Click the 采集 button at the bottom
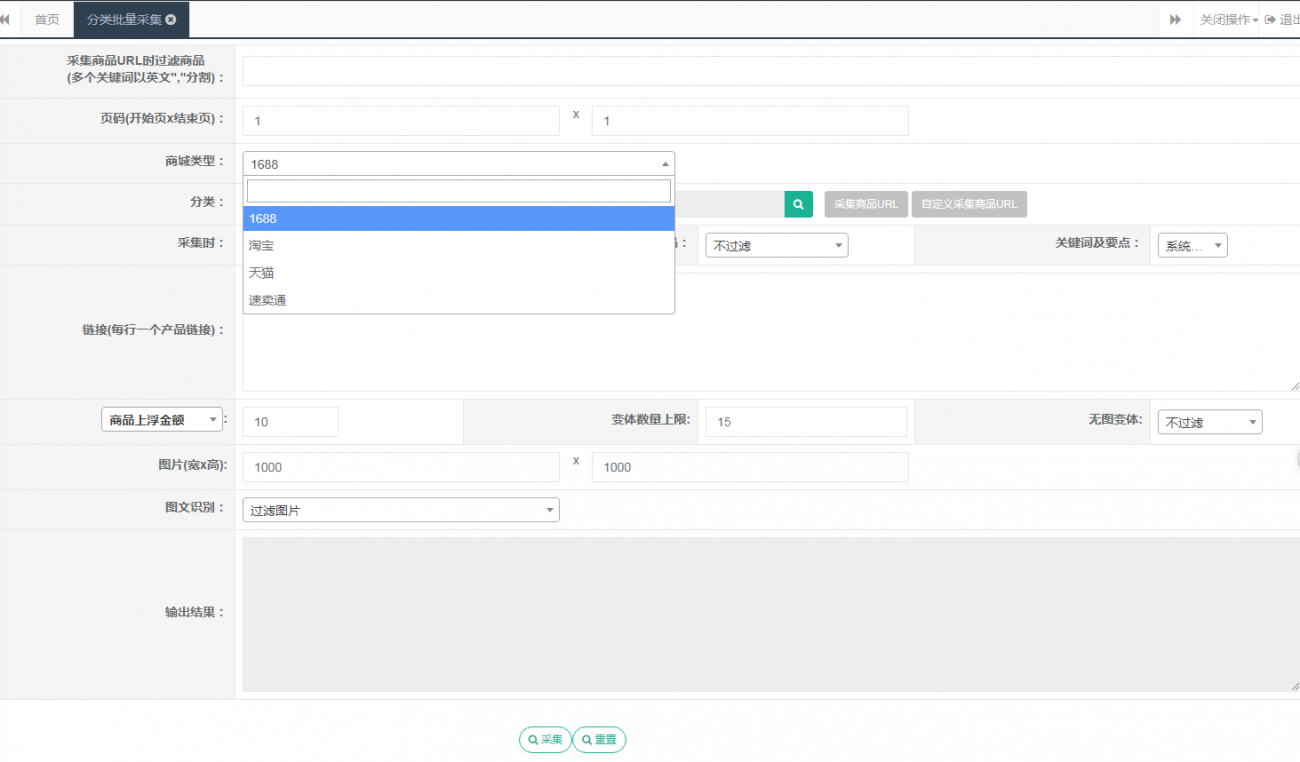 pos(545,740)
